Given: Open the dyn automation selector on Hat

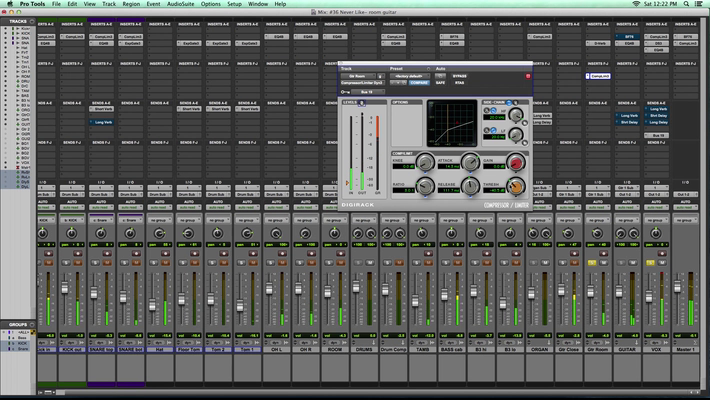Looking at the screenshot, I should (x=159, y=343).
